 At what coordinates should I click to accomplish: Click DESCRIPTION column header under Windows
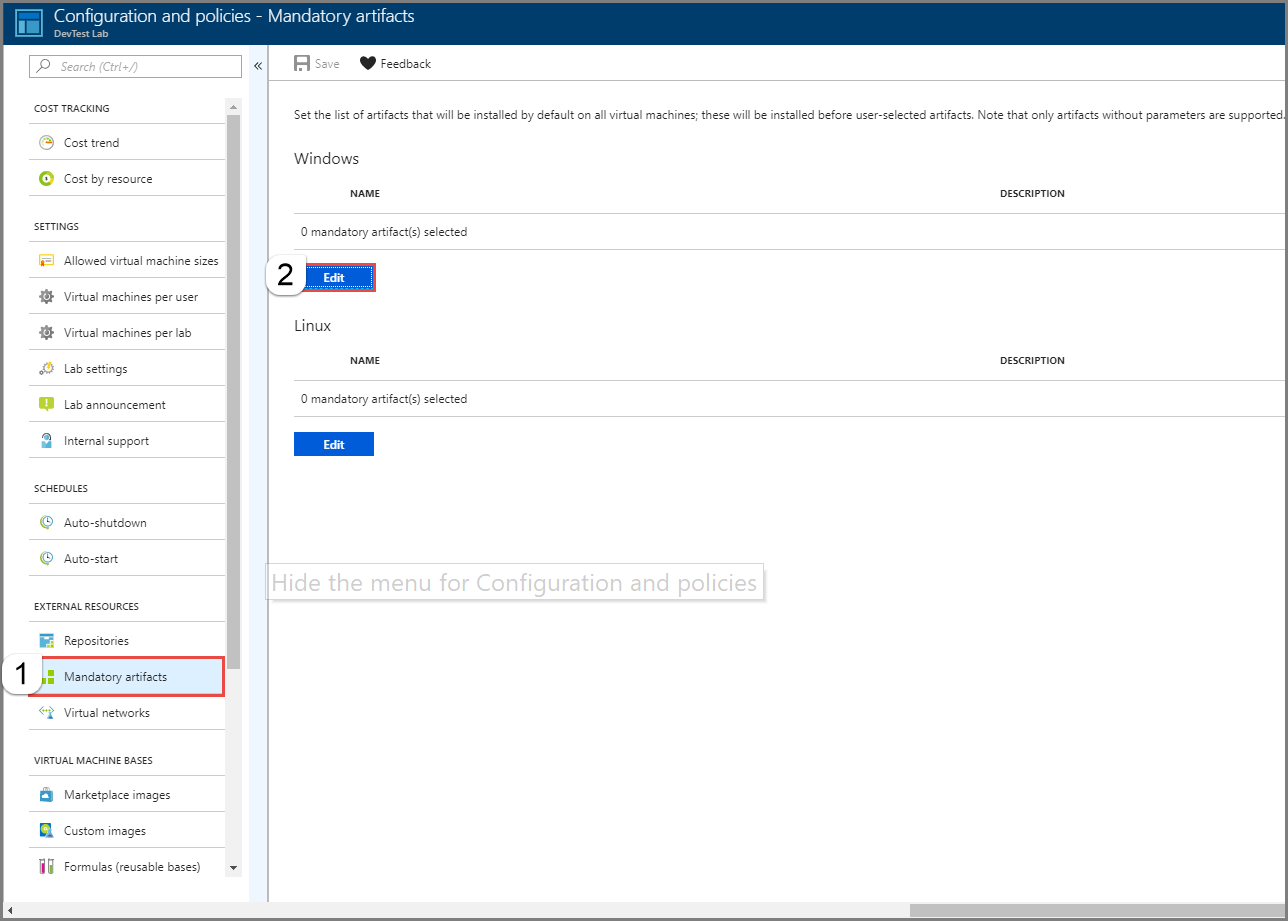pos(1032,193)
